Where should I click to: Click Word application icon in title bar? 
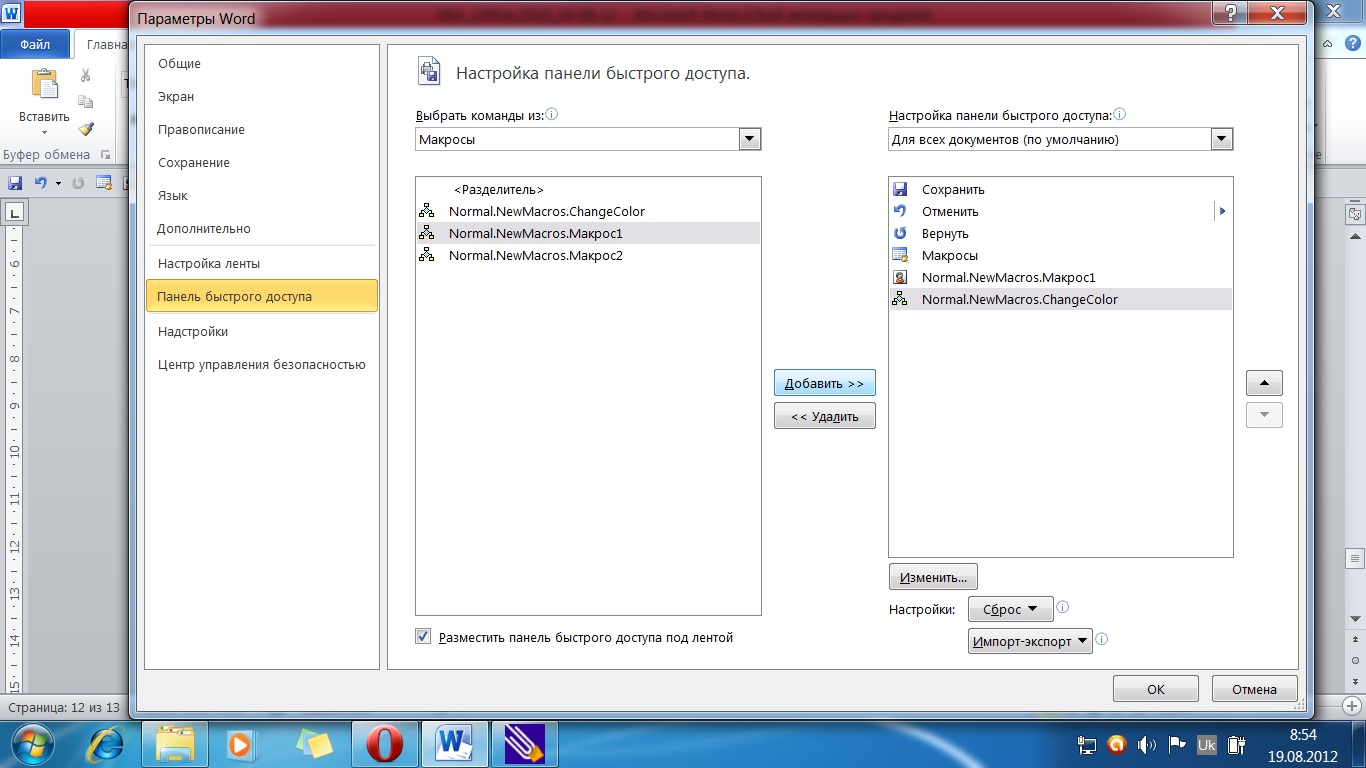point(10,14)
